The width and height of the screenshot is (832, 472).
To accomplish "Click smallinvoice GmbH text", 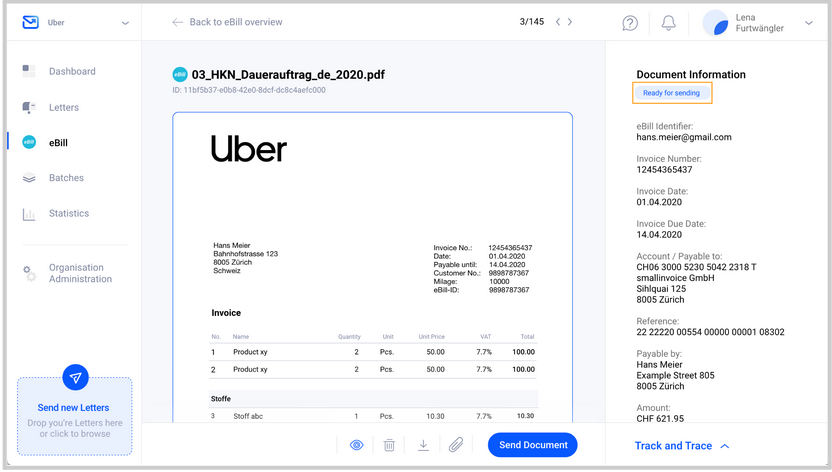I will 675,278.
